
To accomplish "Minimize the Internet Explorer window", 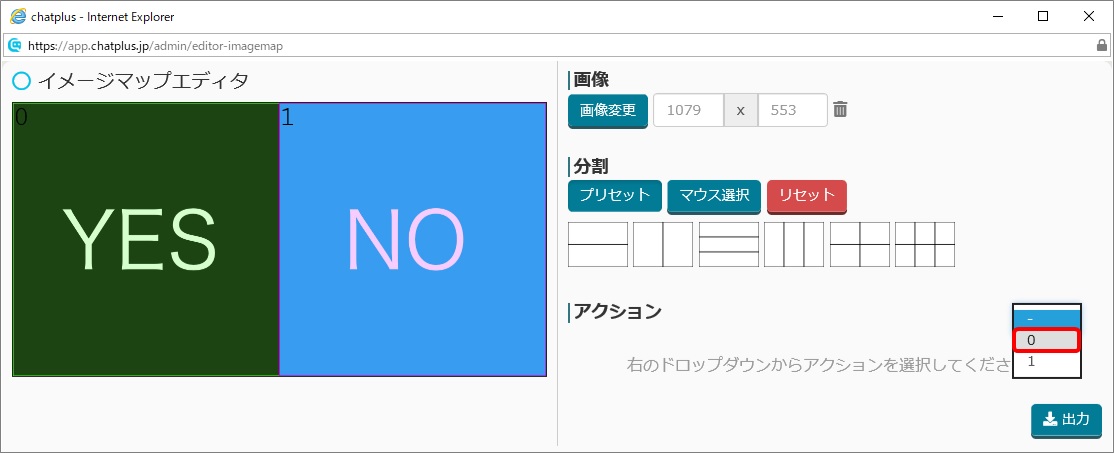I will coord(997,16).
